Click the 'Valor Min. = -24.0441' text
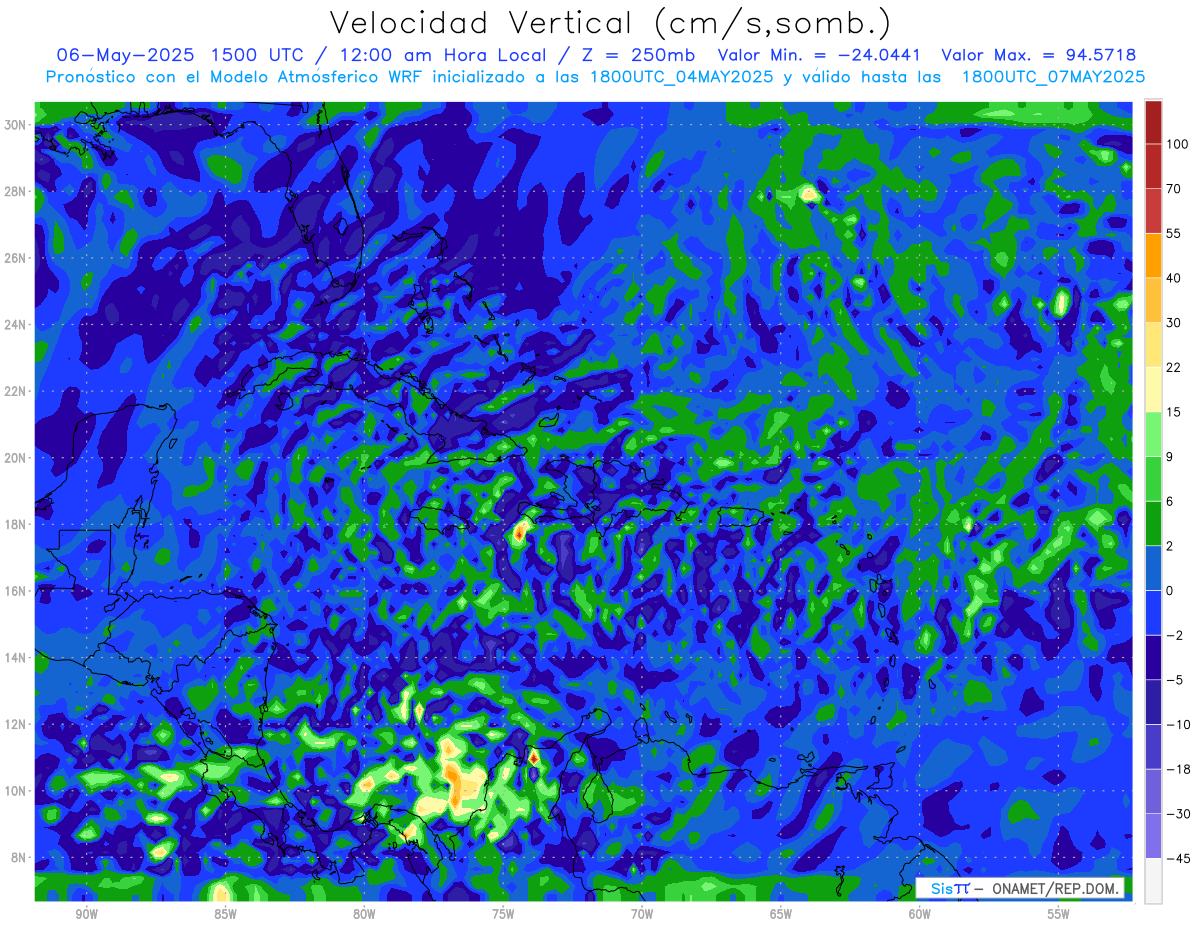1200x927 pixels. coord(820,55)
